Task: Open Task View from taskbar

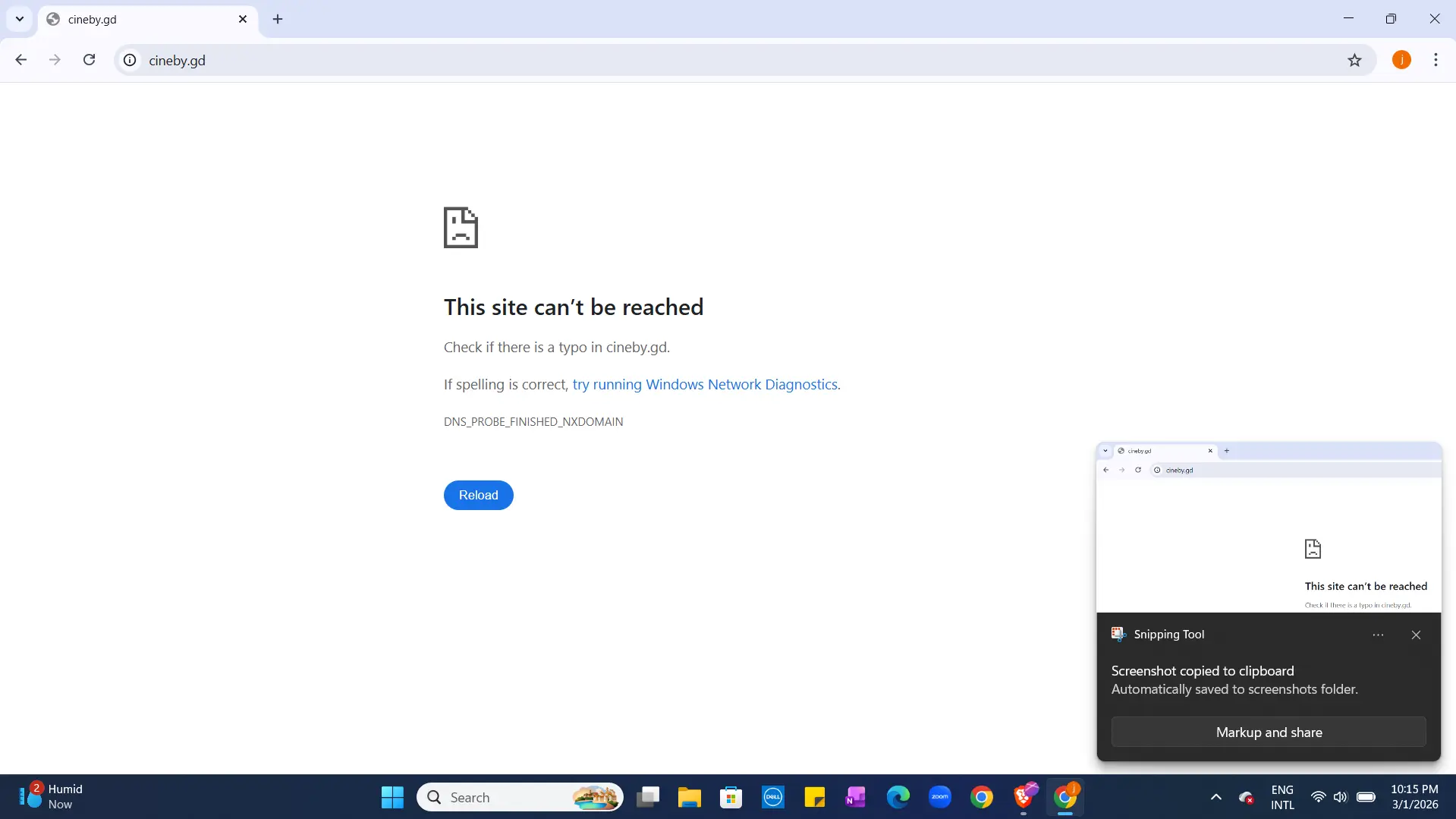Action: click(x=648, y=797)
